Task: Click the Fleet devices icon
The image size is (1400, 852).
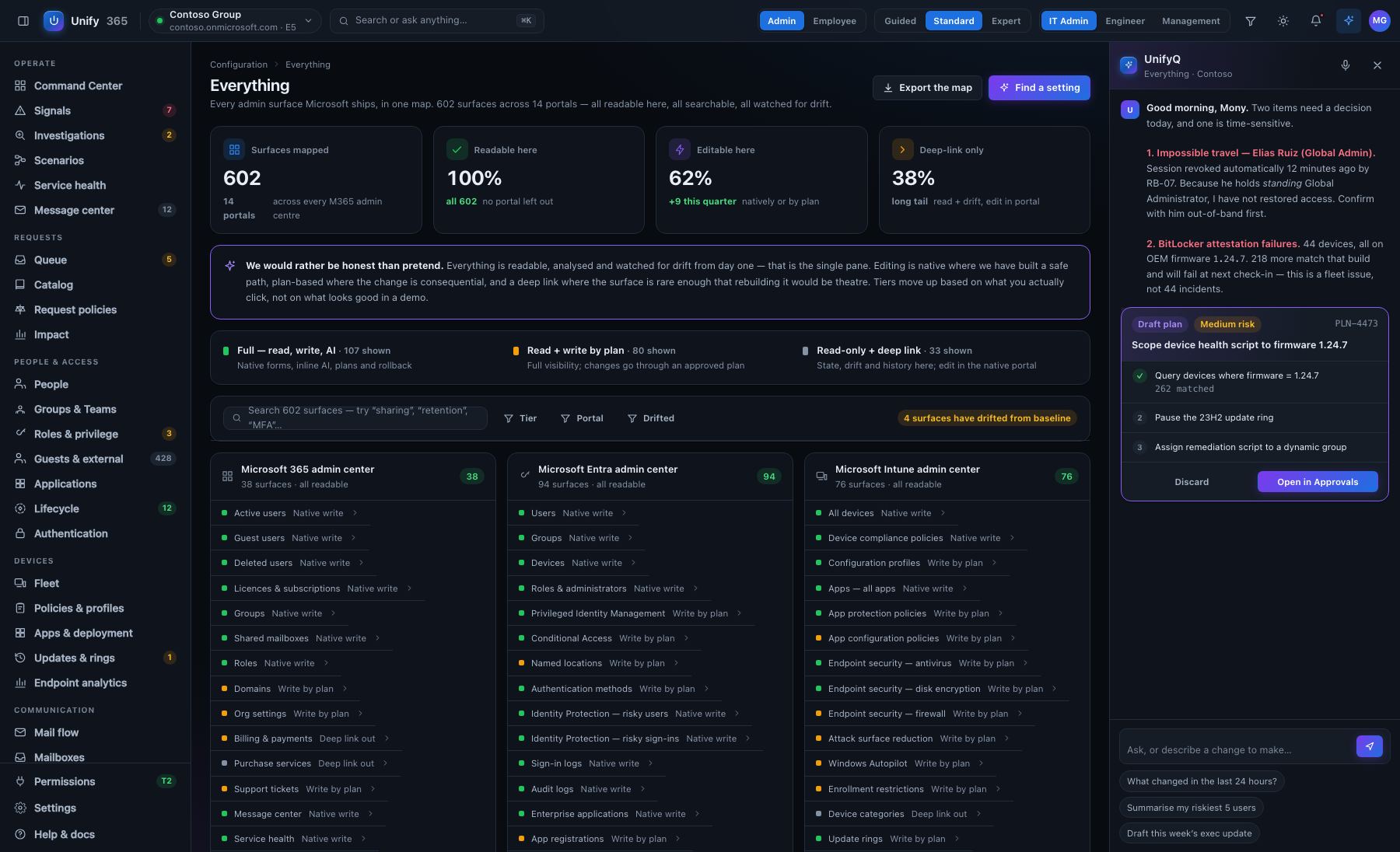Action: coord(20,583)
